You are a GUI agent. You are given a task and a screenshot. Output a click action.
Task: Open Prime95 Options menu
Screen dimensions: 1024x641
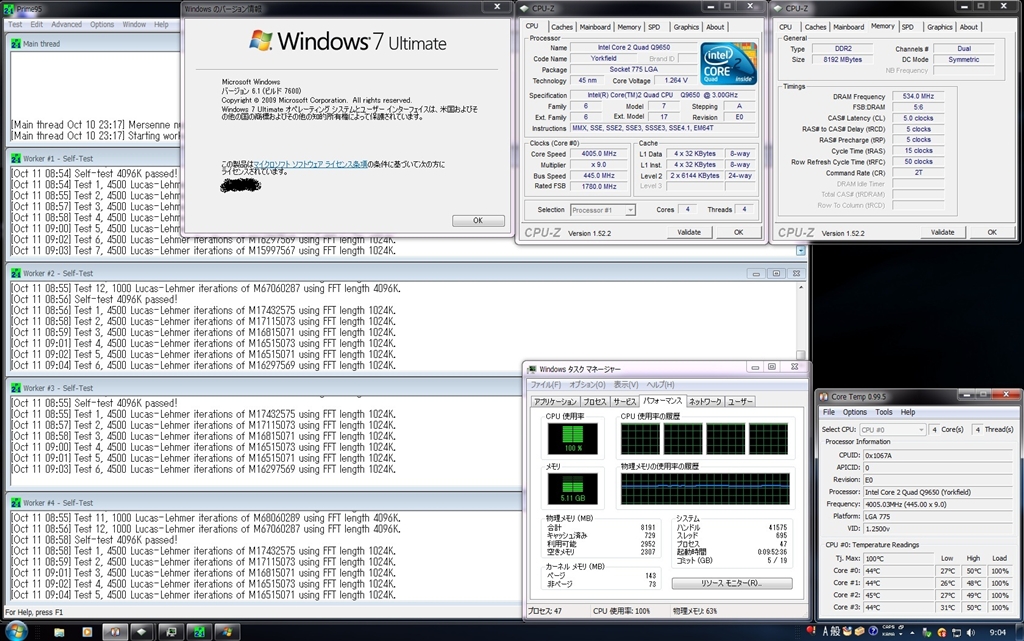[102, 25]
